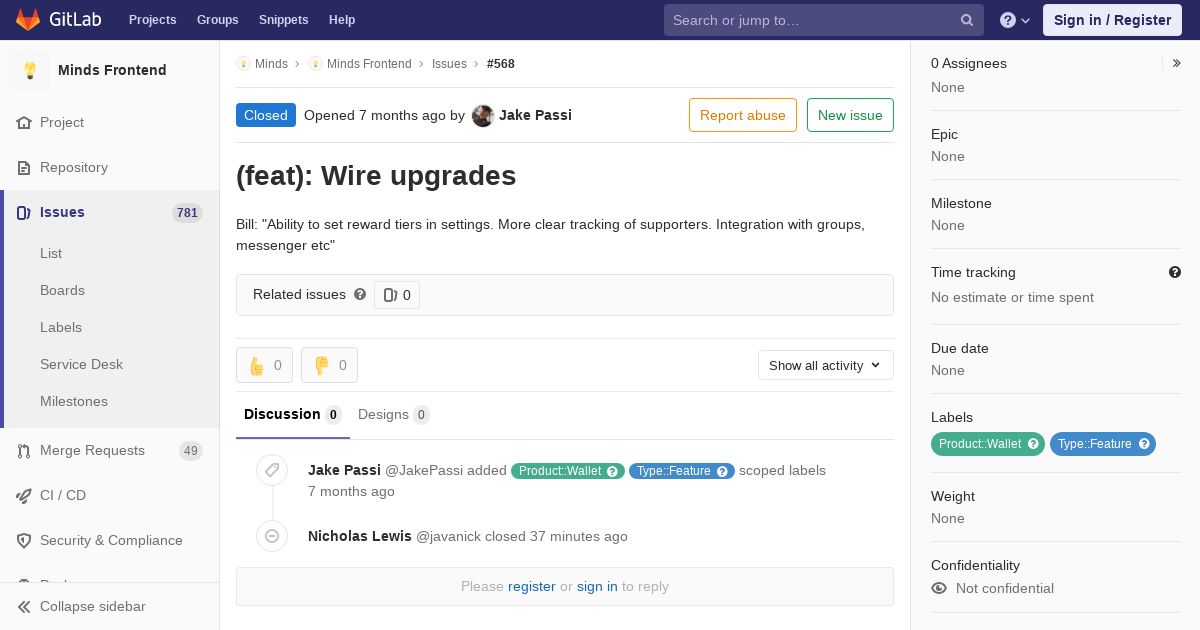Click the CI / CD rocket icon
1200x630 pixels.
tap(24, 496)
